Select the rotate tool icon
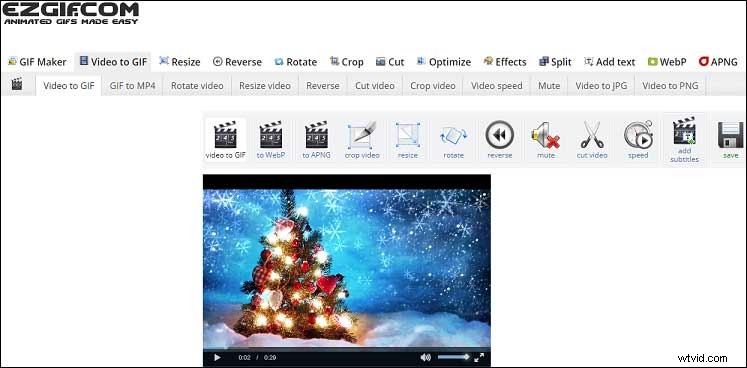This screenshot has width=747, height=368. point(454,140)
